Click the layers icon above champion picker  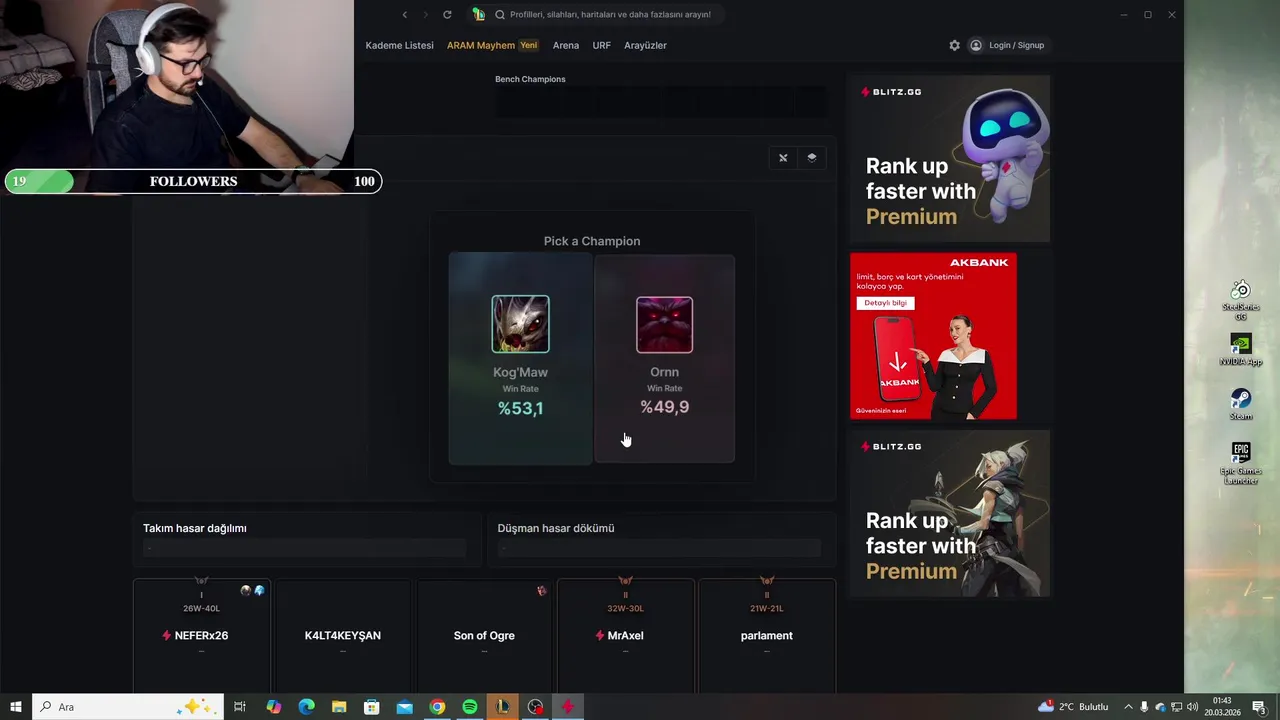[811, 158]
